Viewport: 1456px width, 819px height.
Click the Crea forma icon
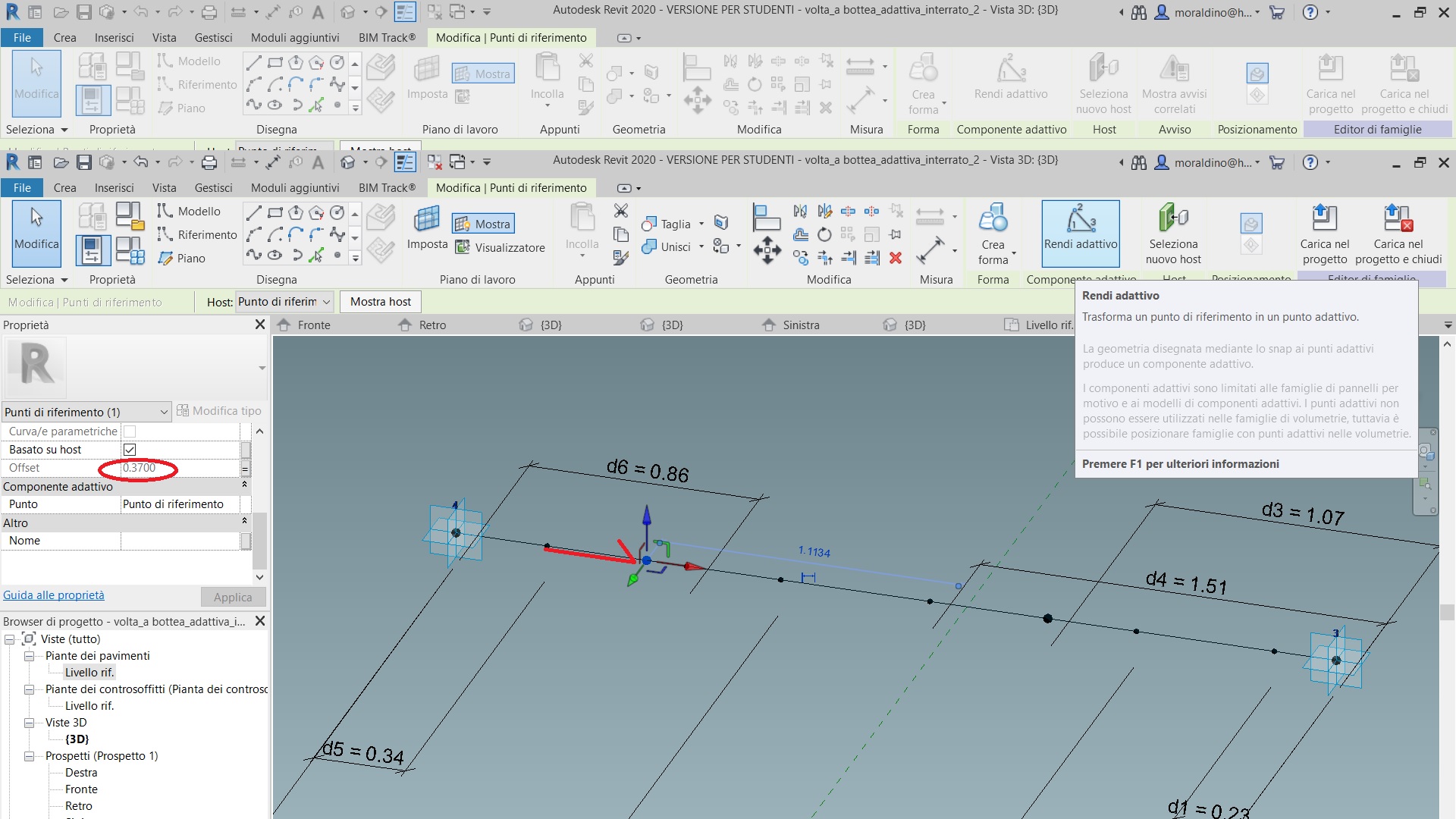pyautogui.click(x=993, y=227)
